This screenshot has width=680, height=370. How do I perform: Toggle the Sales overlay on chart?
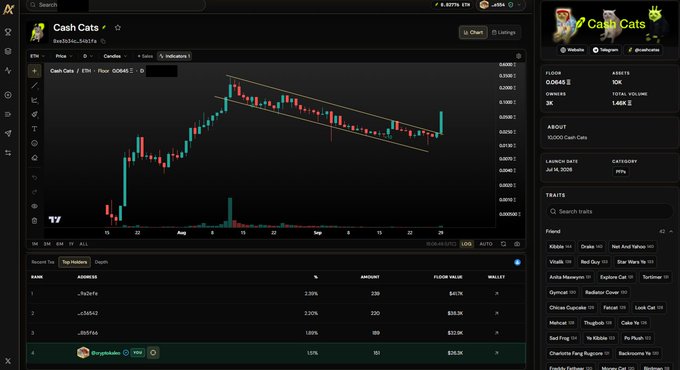point(145,56)
